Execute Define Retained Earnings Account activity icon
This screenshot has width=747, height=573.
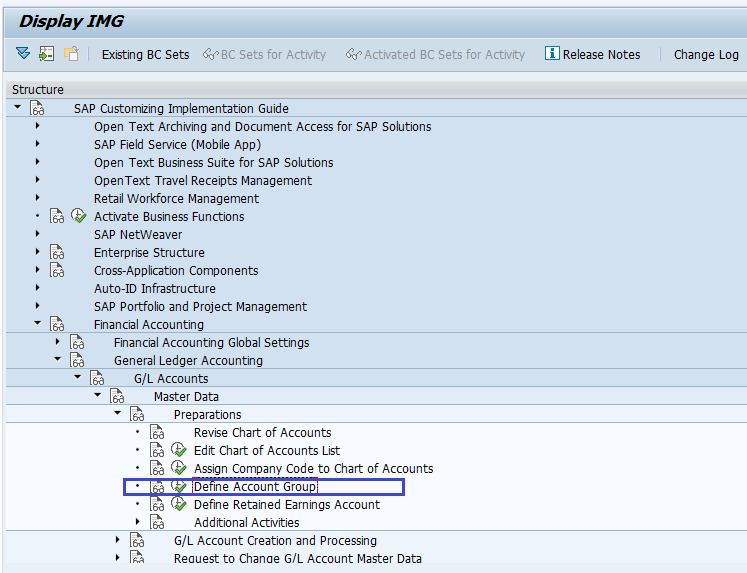click(x=179, y=504)
